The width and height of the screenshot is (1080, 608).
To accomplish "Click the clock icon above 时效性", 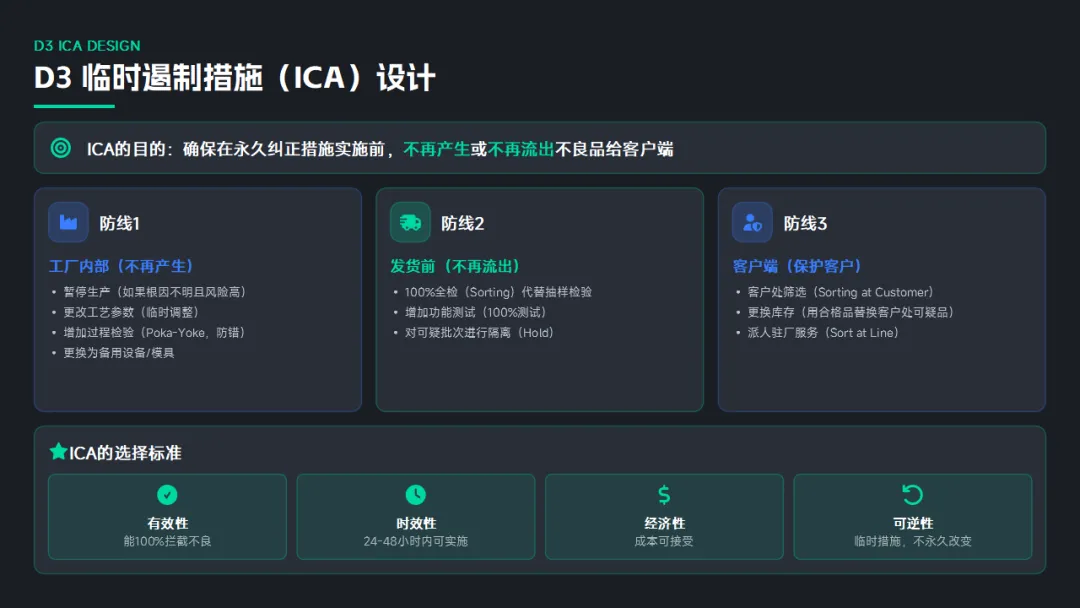I will [416, 494].
